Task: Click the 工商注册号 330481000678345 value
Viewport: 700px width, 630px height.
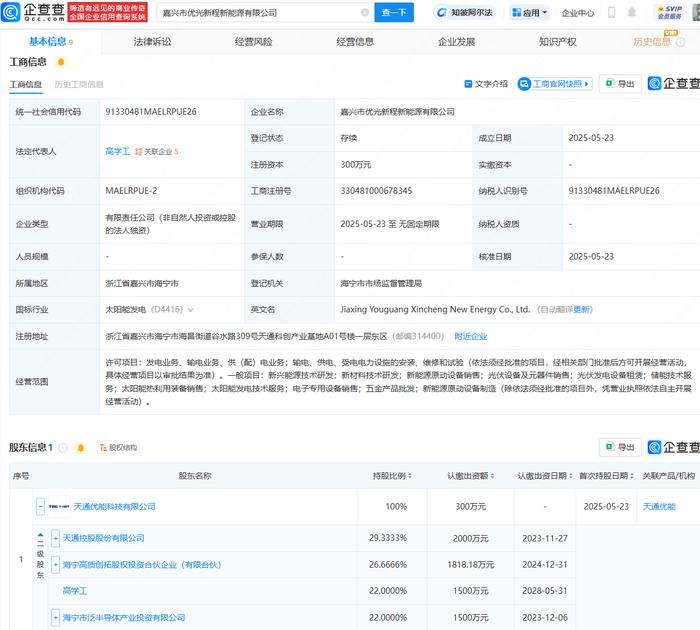Action: (376, 191)
